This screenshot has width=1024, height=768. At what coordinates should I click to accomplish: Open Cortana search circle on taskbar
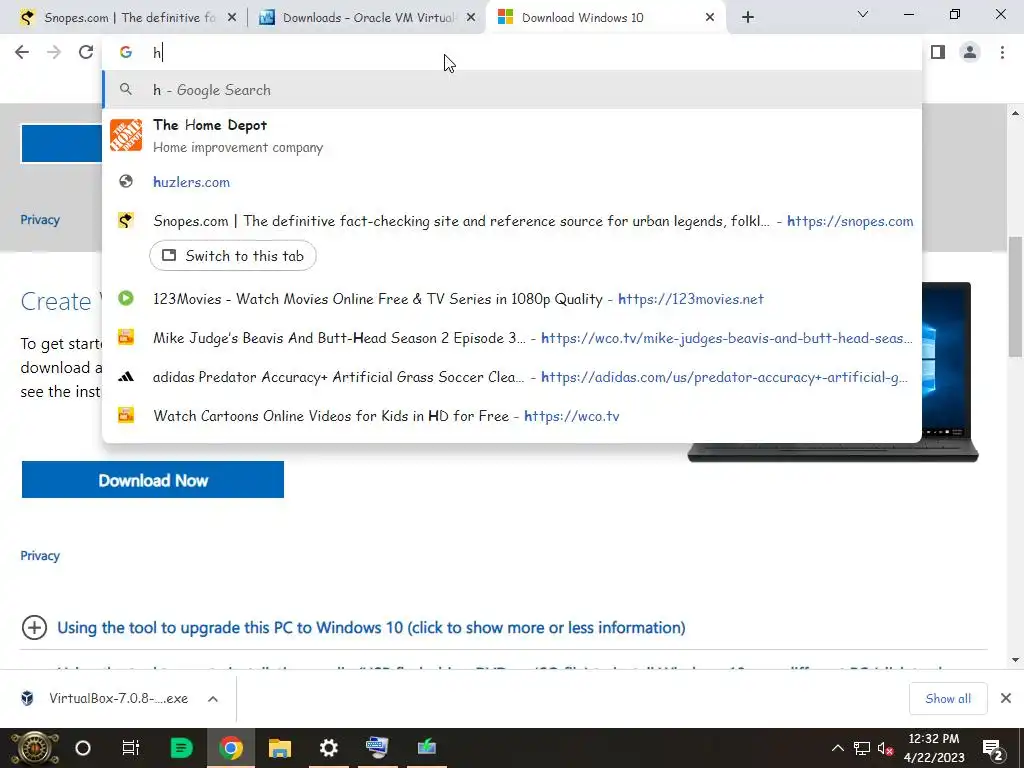coord(83,748)
